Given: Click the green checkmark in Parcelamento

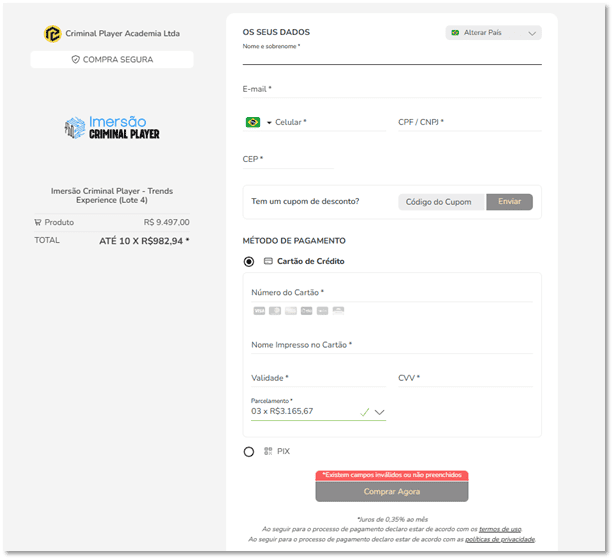Looking at the screenshot, I should click(365, 412).
